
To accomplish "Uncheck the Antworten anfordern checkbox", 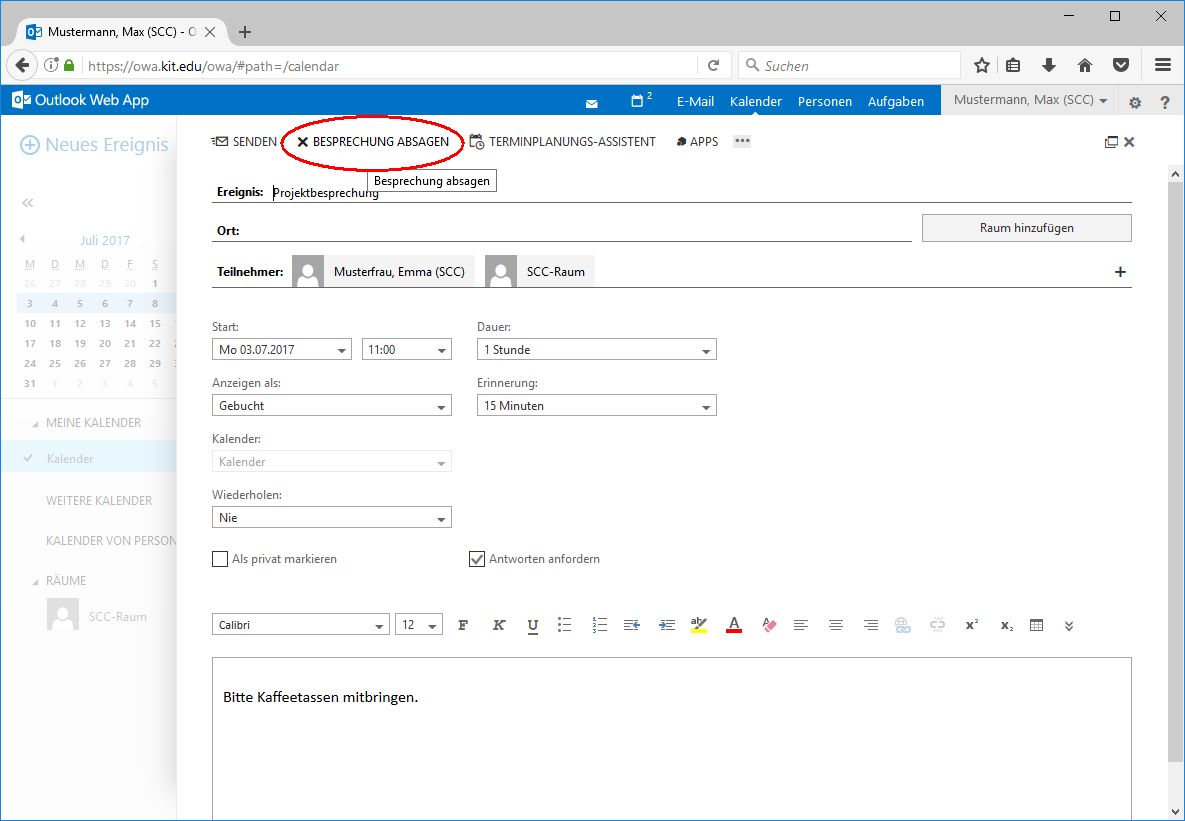I will tap(477, 559).
